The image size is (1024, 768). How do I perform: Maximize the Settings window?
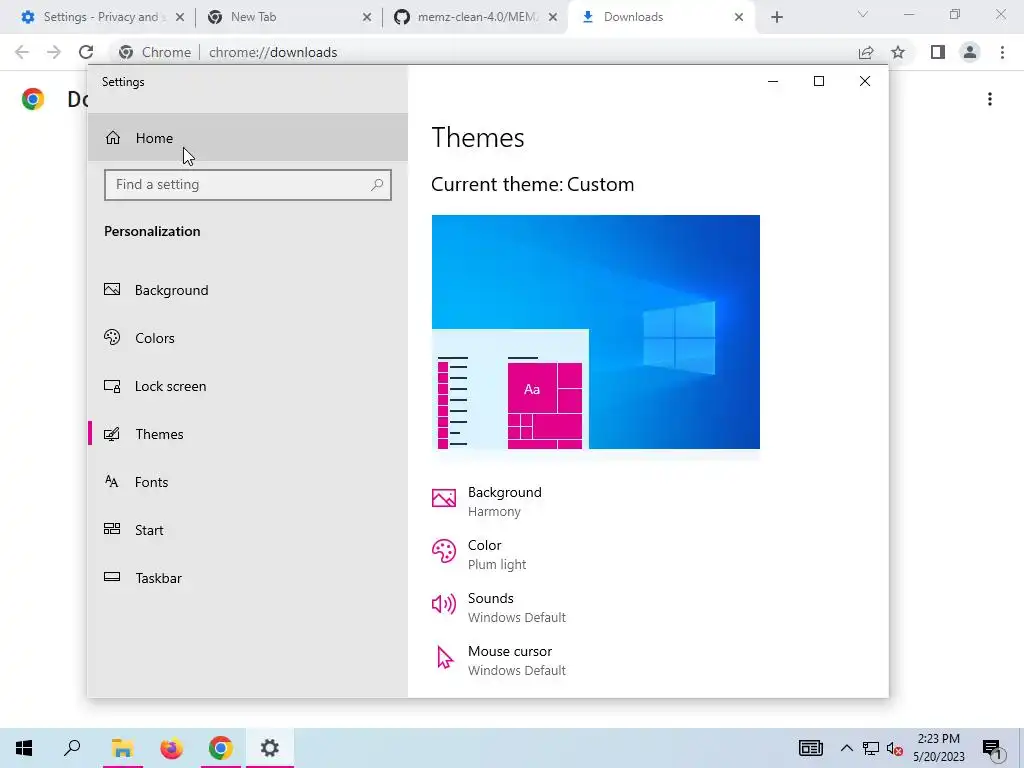[x=819, y=81]
